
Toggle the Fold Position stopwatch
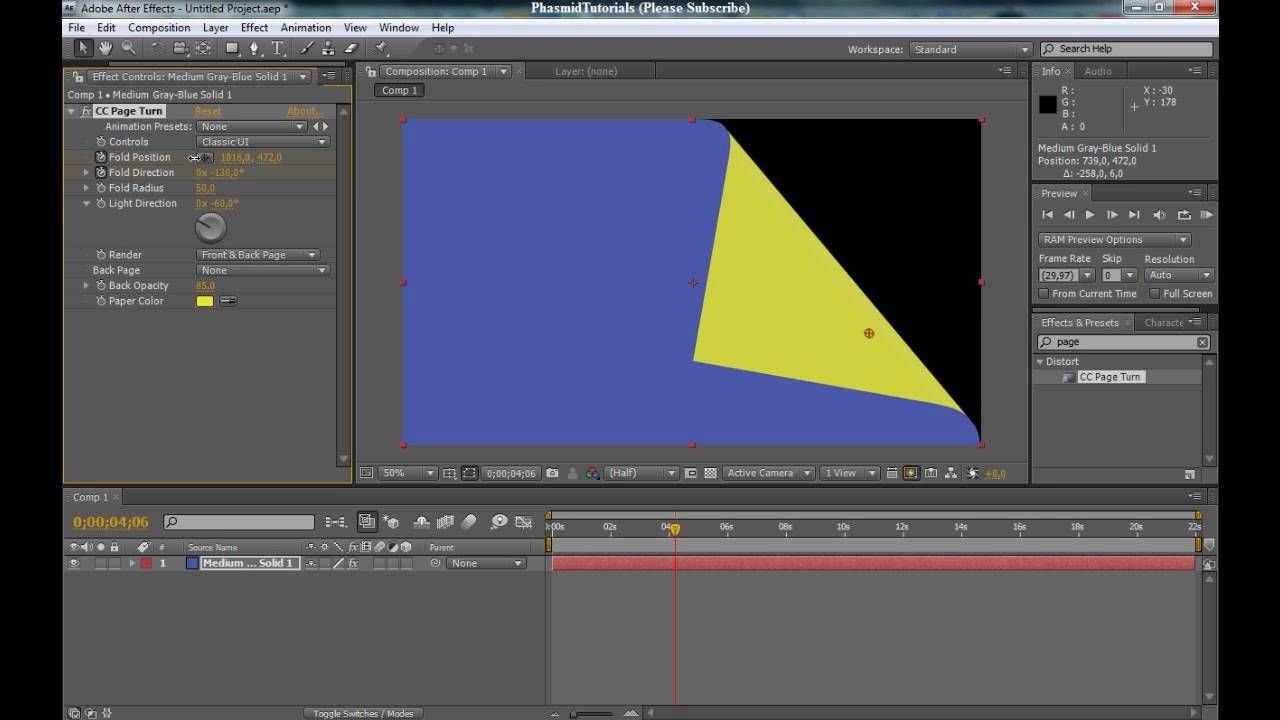click(101, 157)
